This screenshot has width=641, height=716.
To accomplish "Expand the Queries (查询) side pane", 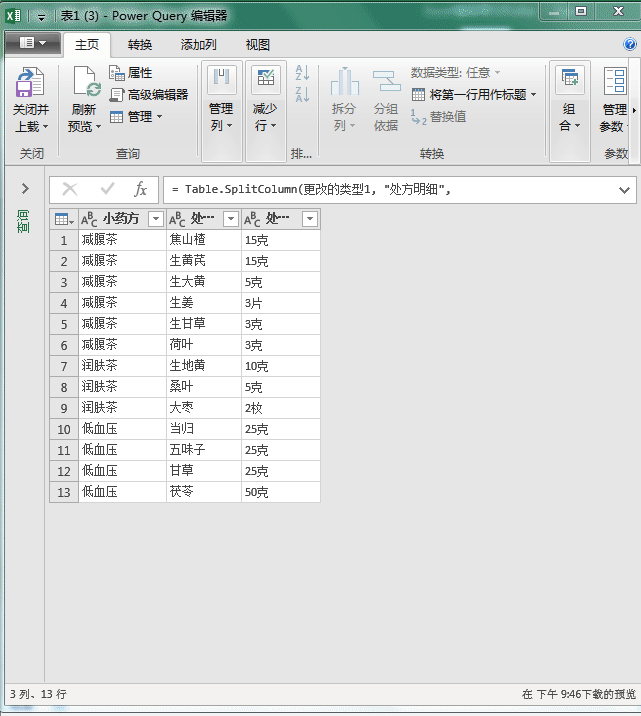I will tap(25, 188).
